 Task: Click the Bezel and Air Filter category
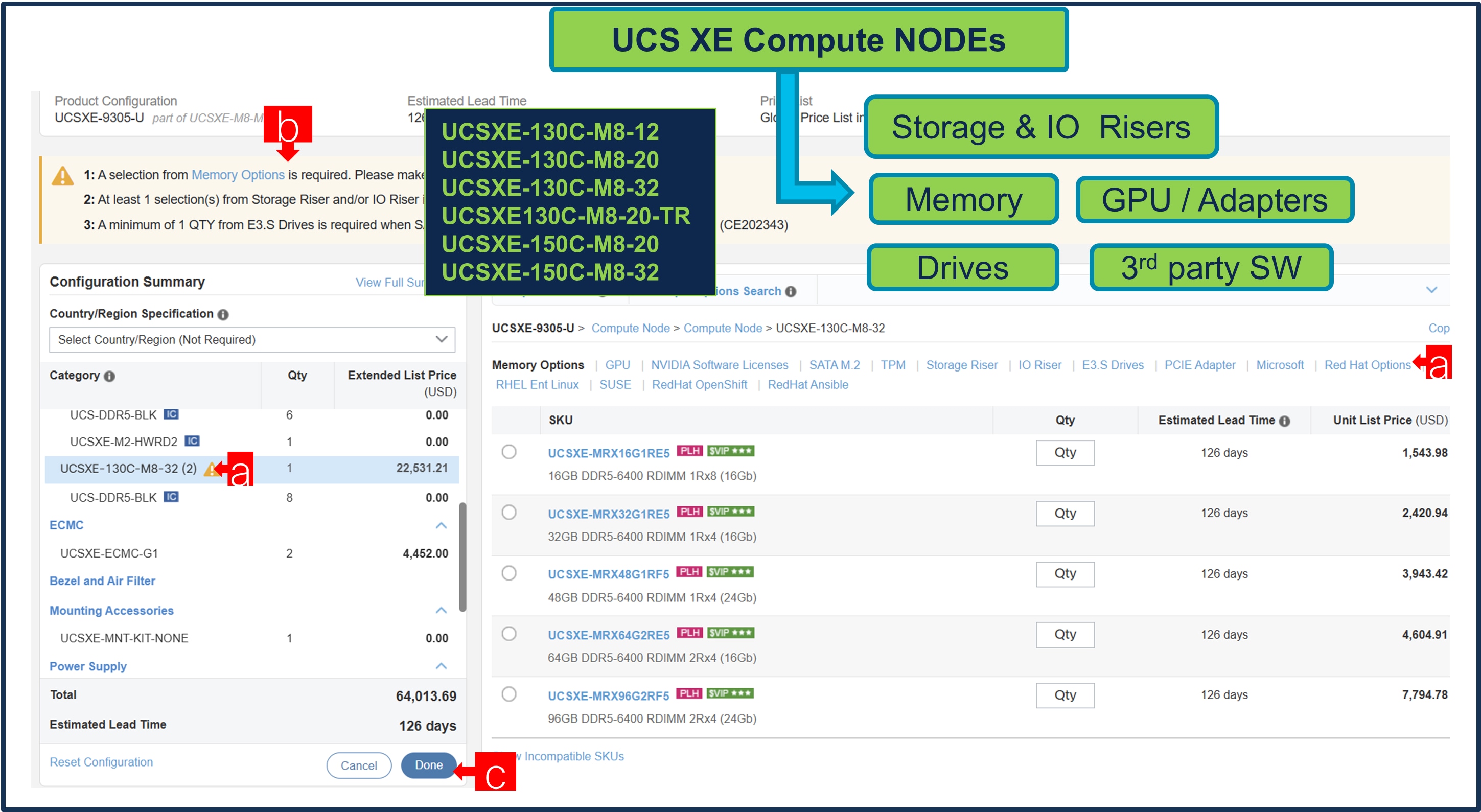click(102, 581)
